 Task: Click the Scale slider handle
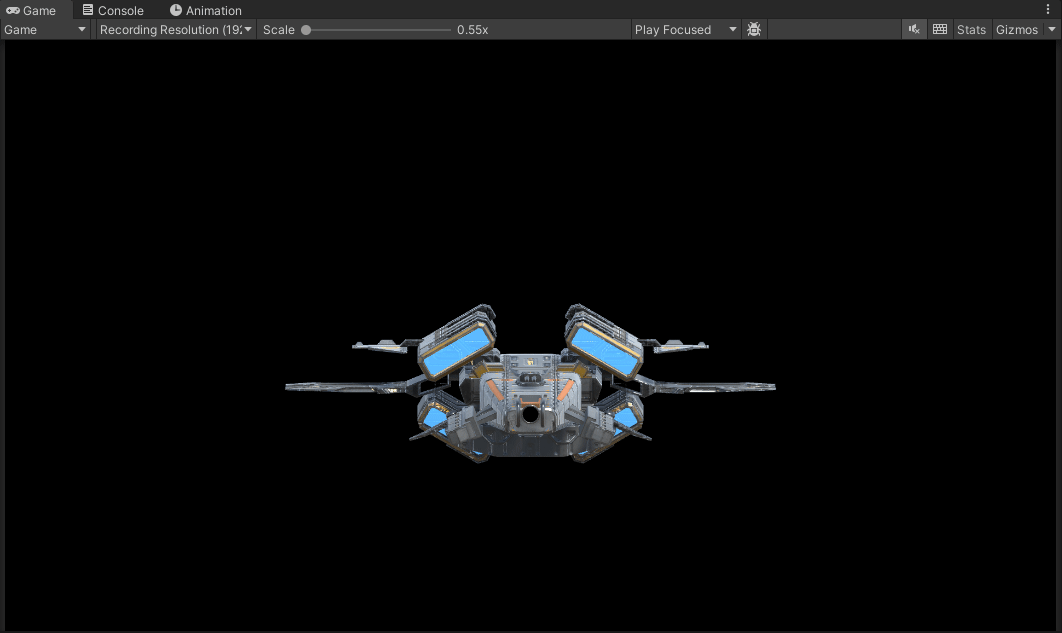tap(305, 29)
